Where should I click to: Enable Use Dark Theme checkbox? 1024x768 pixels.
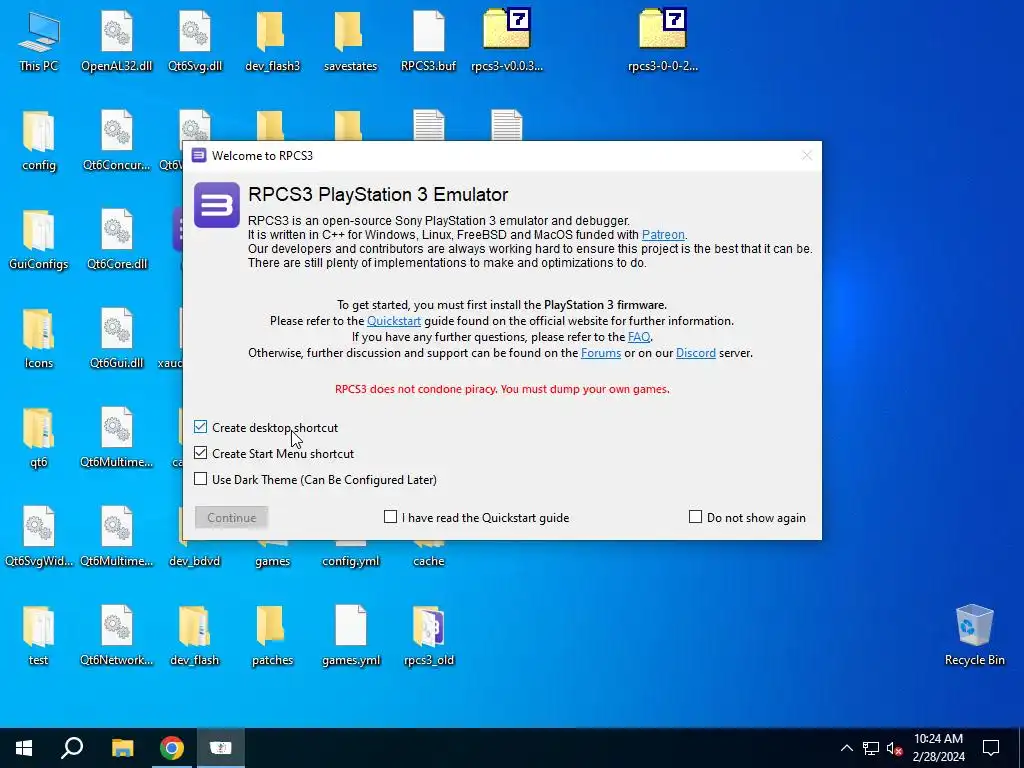point(200,479)
